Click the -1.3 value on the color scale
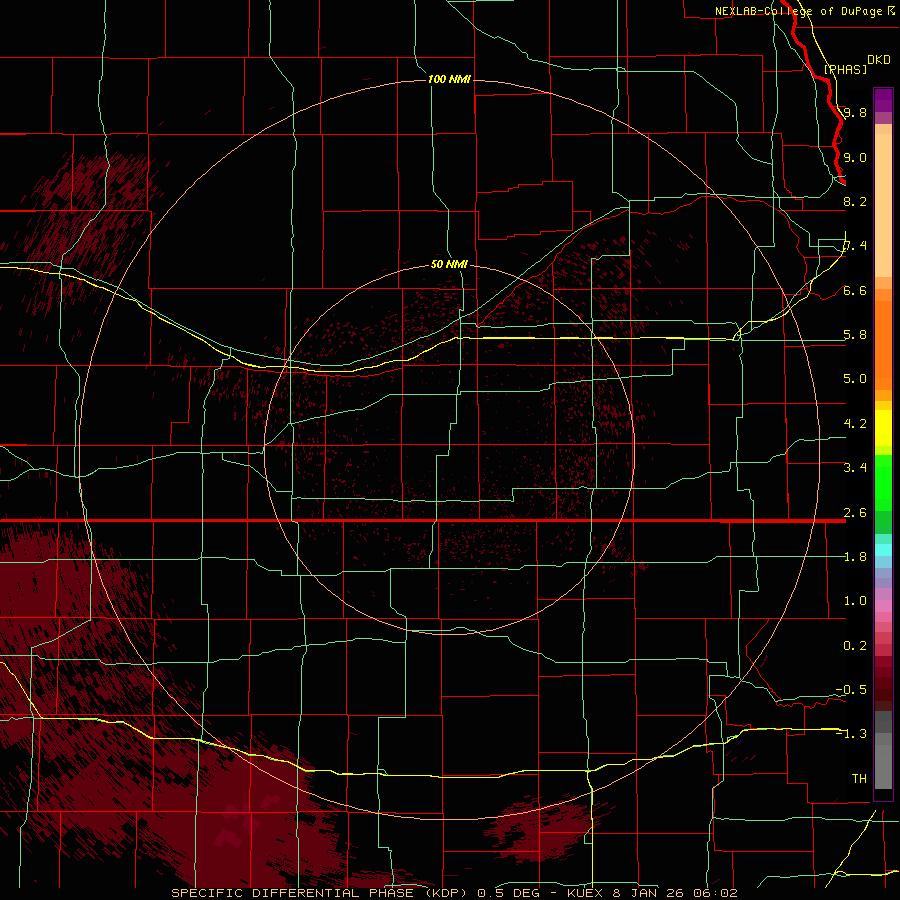 click(x=851, y=734)
